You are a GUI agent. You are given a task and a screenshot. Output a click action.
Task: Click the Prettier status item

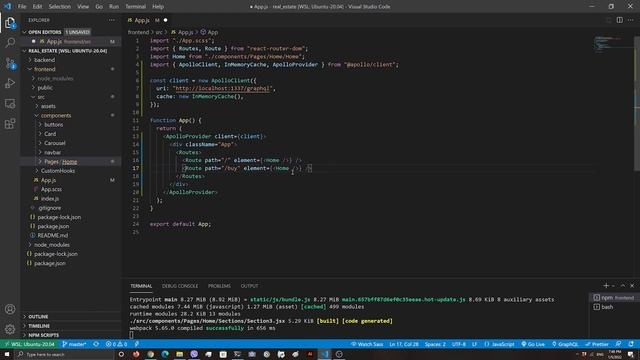coord(597,344)
